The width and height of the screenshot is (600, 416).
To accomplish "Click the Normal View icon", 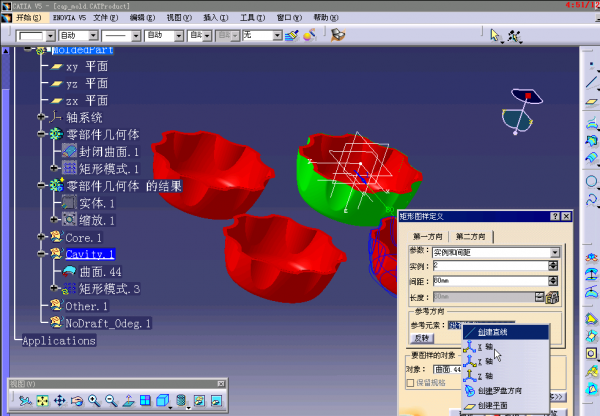I will [129, 401].
